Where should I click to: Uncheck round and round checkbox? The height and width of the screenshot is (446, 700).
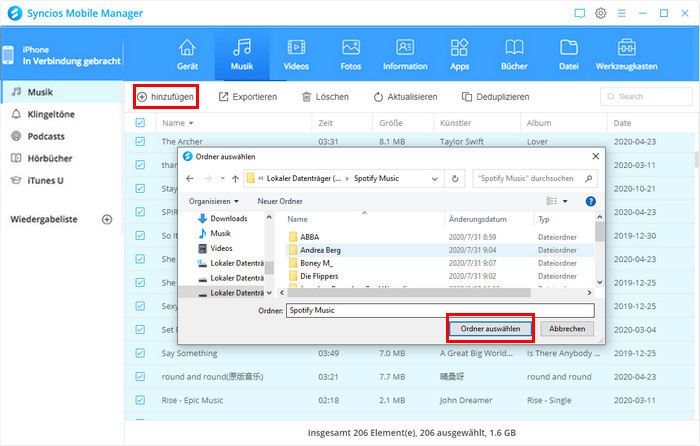pyautogui.click(x=140, y=376)
